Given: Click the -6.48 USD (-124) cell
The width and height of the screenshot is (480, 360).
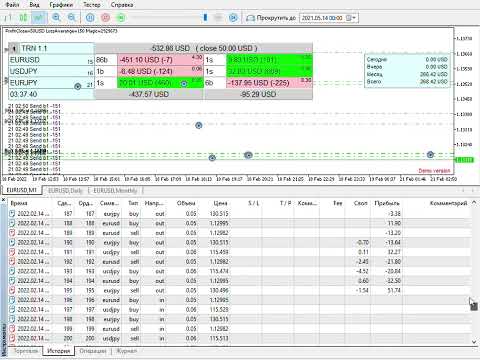Looking at the screenshot, I should (160, 71).
